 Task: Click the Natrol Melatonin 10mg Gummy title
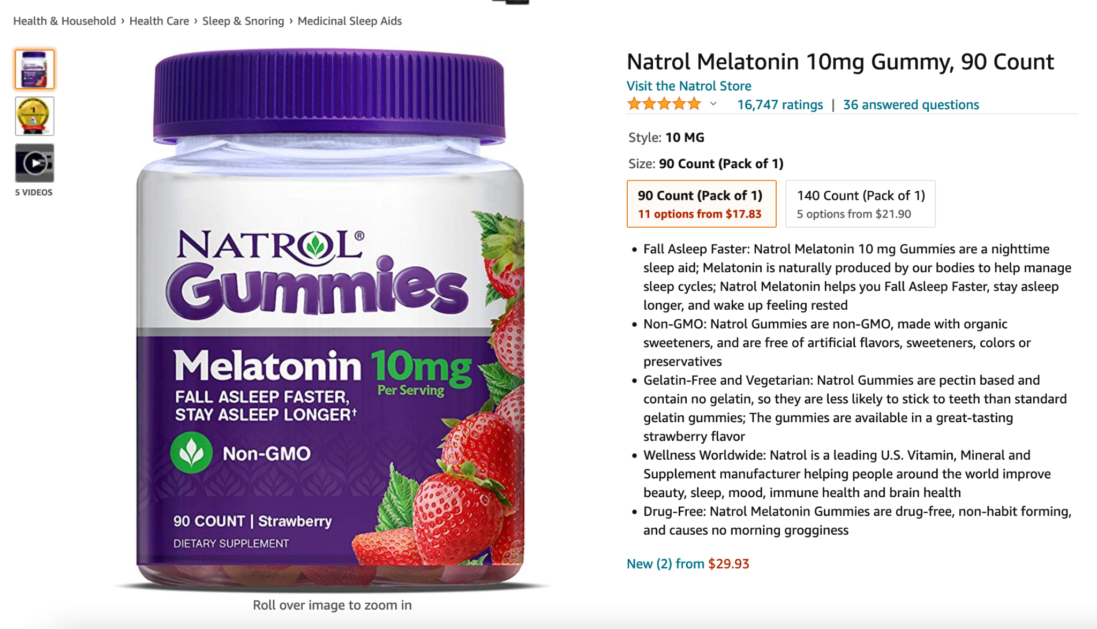coord(840,62)
